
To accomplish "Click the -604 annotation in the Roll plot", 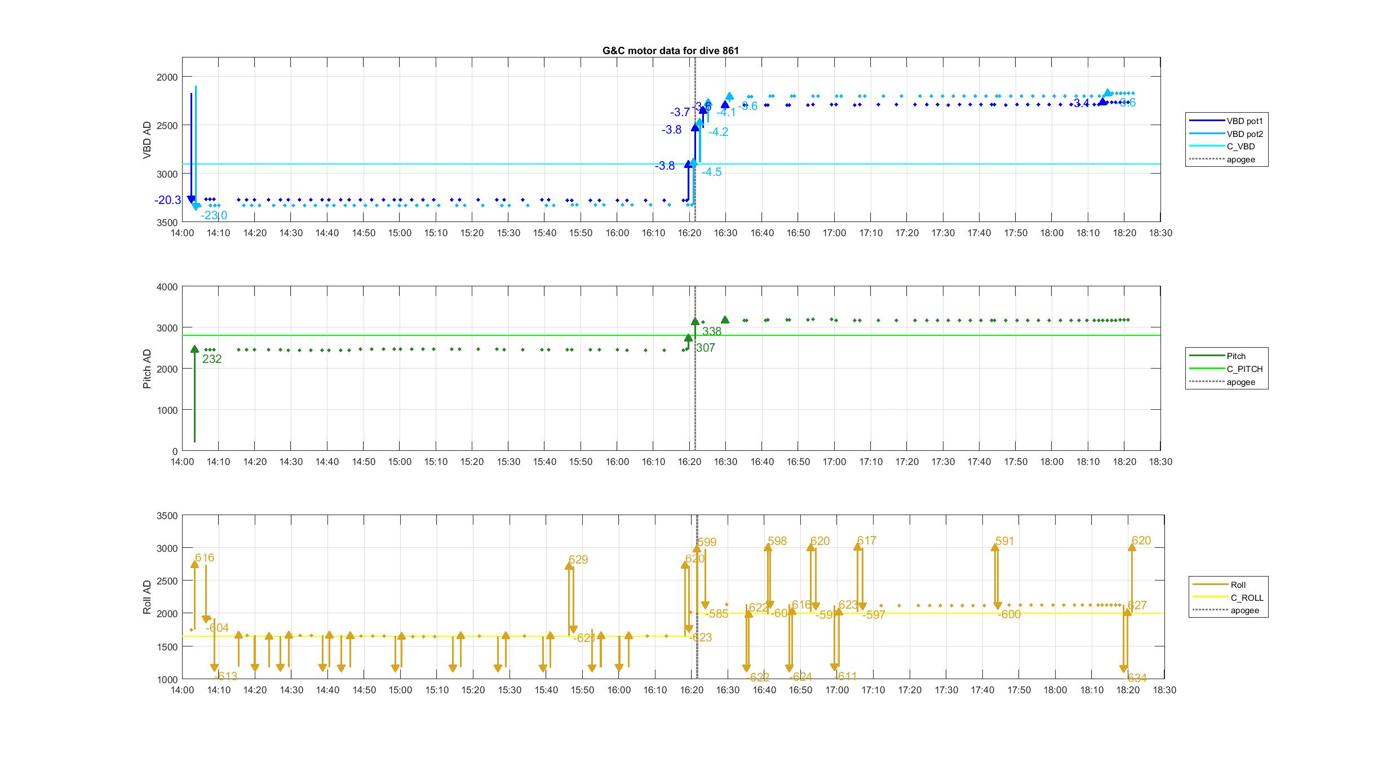I will coord(217,628).
